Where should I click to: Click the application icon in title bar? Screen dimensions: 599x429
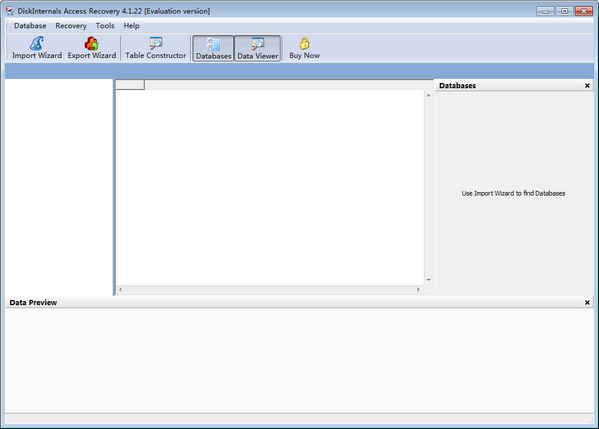pos(10,11)
